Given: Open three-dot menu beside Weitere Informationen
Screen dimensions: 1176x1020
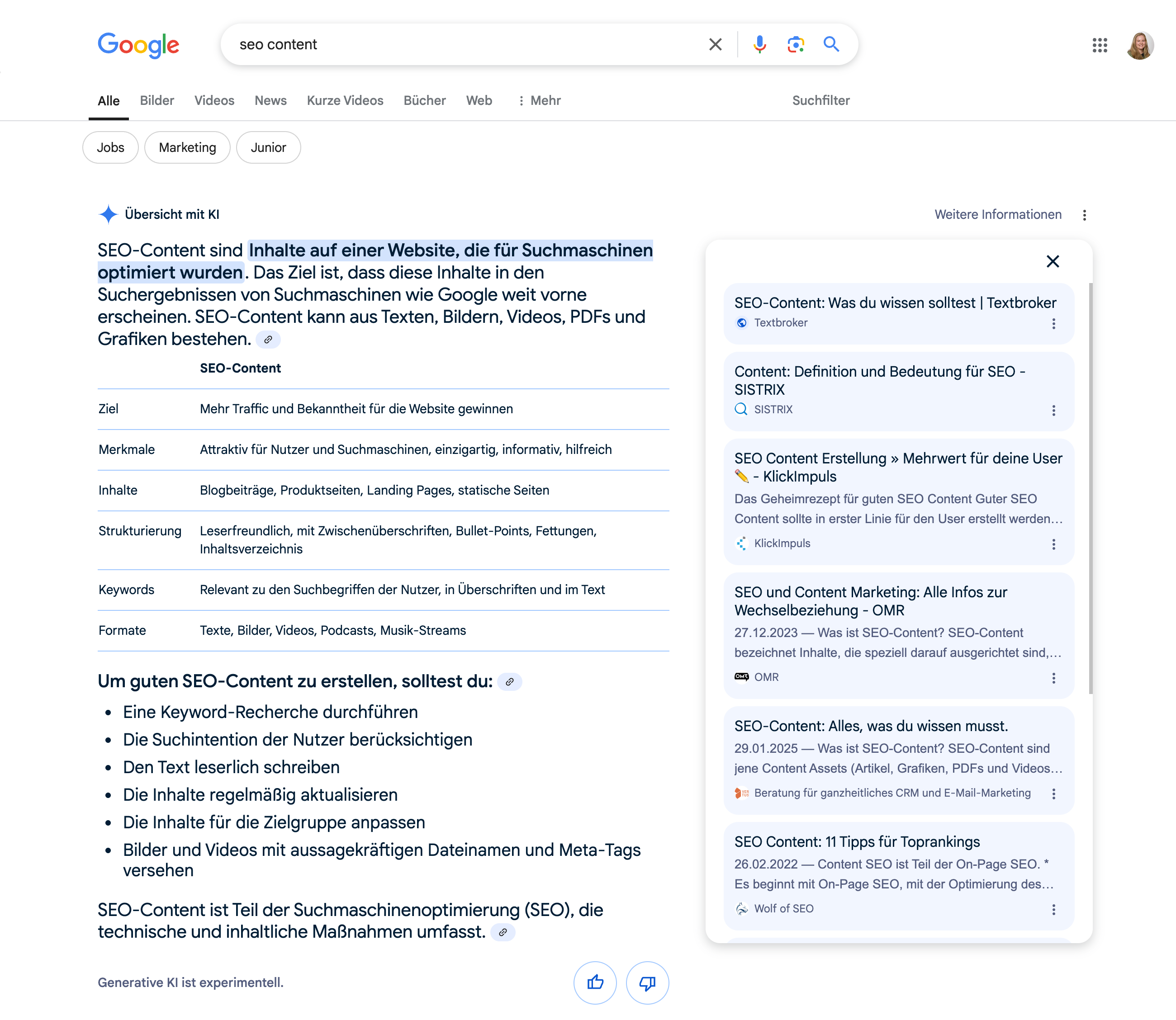Looking at the screenshot, I should click(1084, 215).
